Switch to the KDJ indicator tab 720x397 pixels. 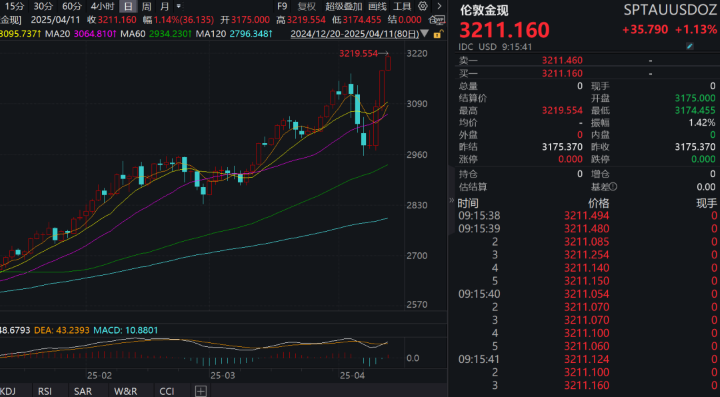click(x=8, y=391)
